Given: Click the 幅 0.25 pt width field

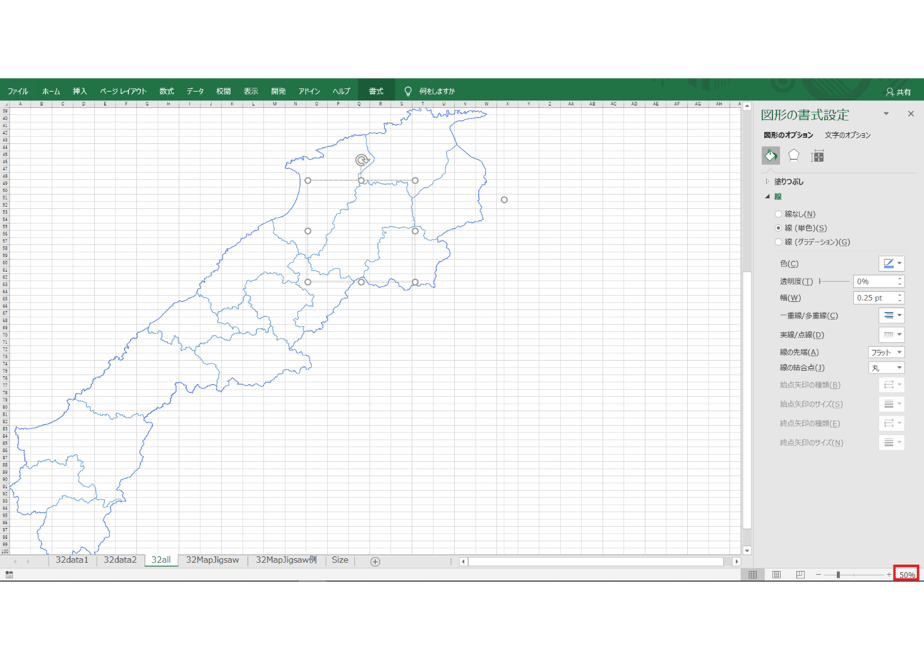Looking at the screenshot, I should click(x=874, y=298).
